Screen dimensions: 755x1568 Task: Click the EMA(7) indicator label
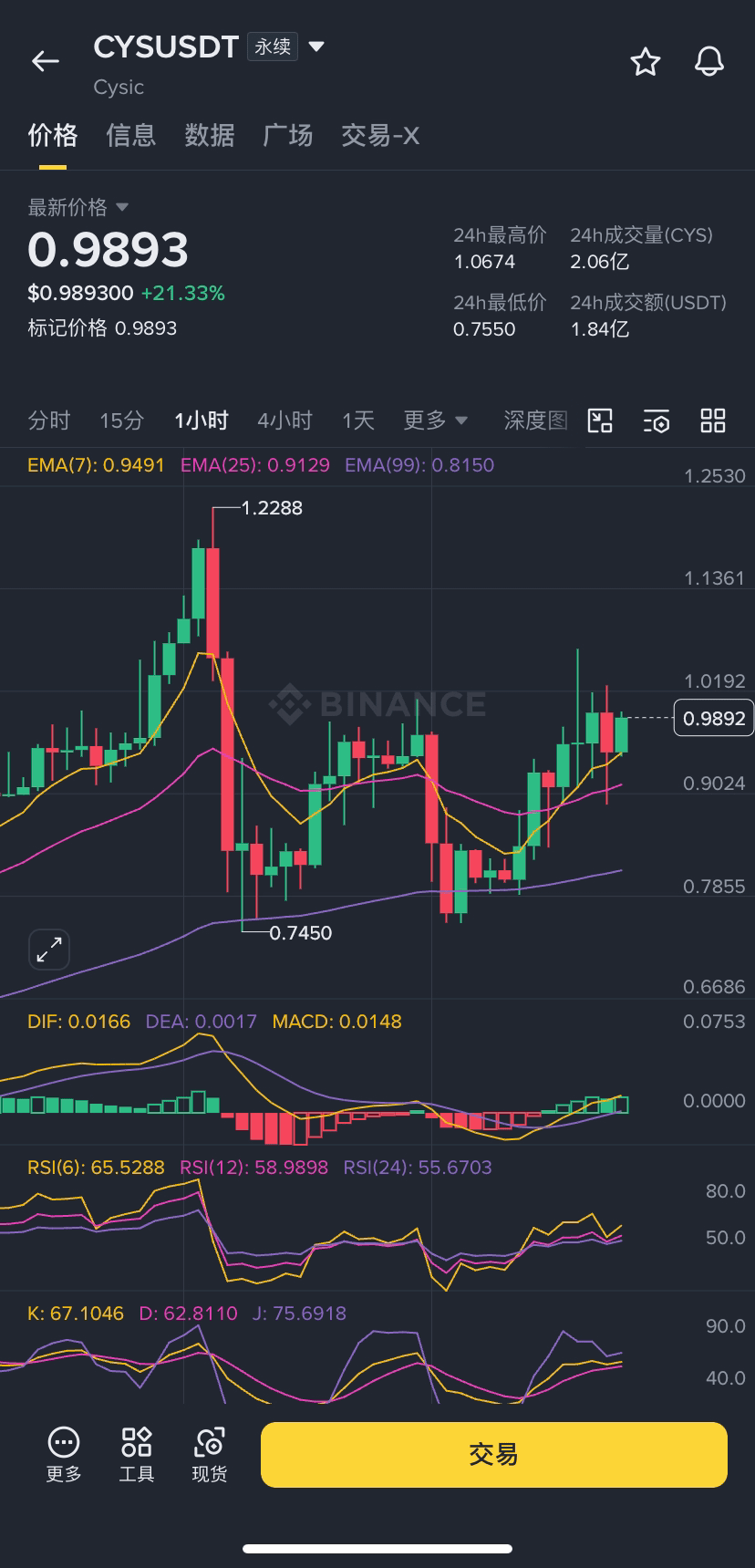pos(96,465)
